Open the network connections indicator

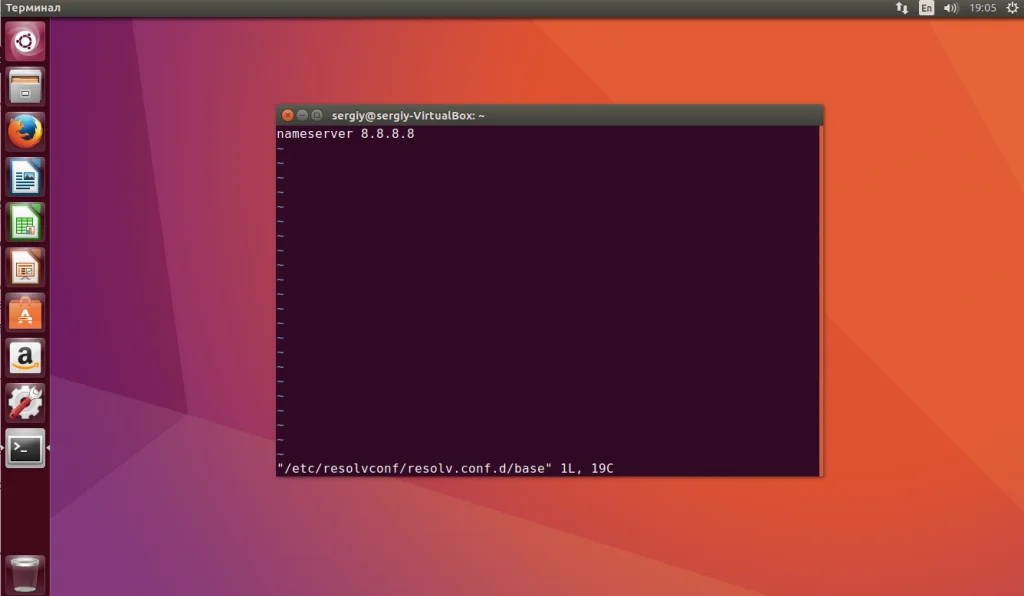902,8
